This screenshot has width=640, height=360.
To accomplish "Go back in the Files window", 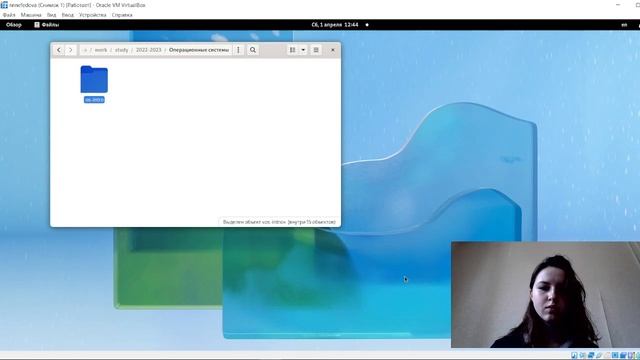I will 59,50.
